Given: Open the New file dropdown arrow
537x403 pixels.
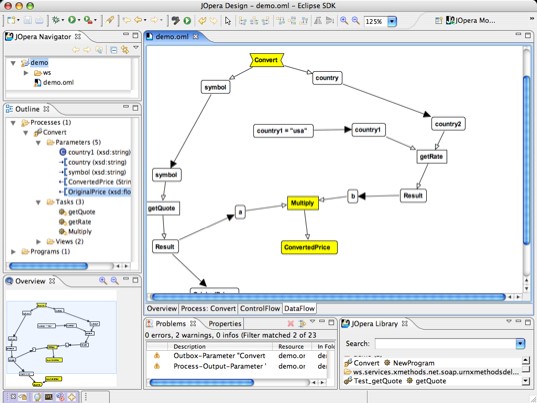Looking at the screenshot, I should pyautogui.click(x=18, y=21).
